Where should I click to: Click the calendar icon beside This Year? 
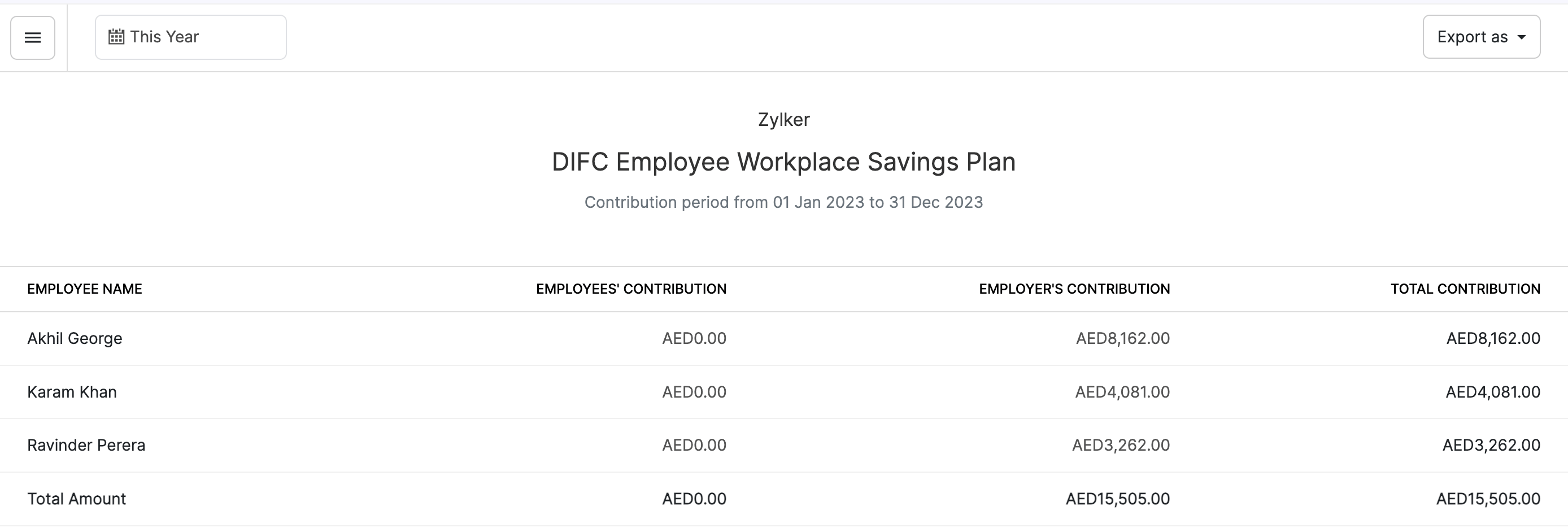tap(116, 37)
